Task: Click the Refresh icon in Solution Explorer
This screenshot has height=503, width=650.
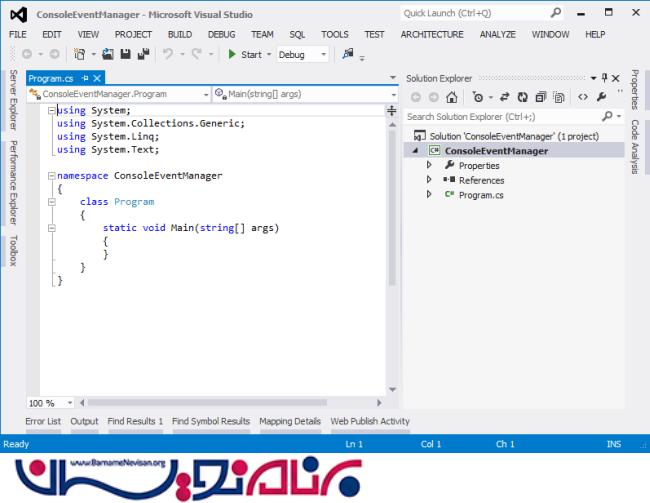Action: pos(522,97)
